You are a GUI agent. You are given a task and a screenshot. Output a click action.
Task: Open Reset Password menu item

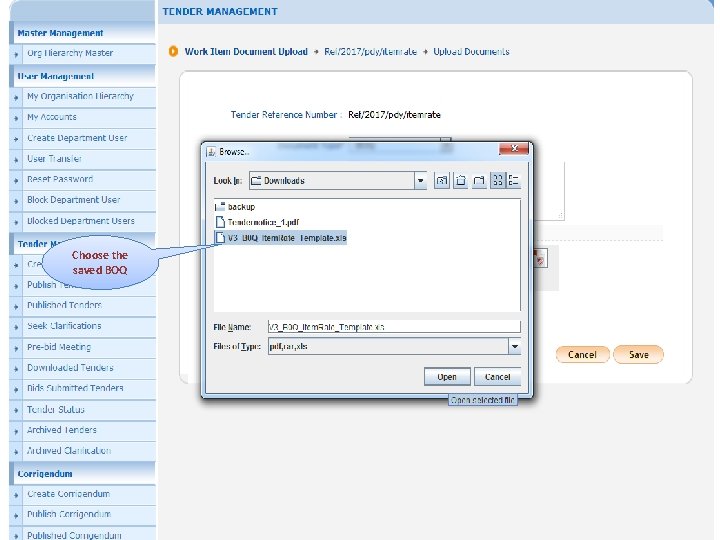[60, 179]
